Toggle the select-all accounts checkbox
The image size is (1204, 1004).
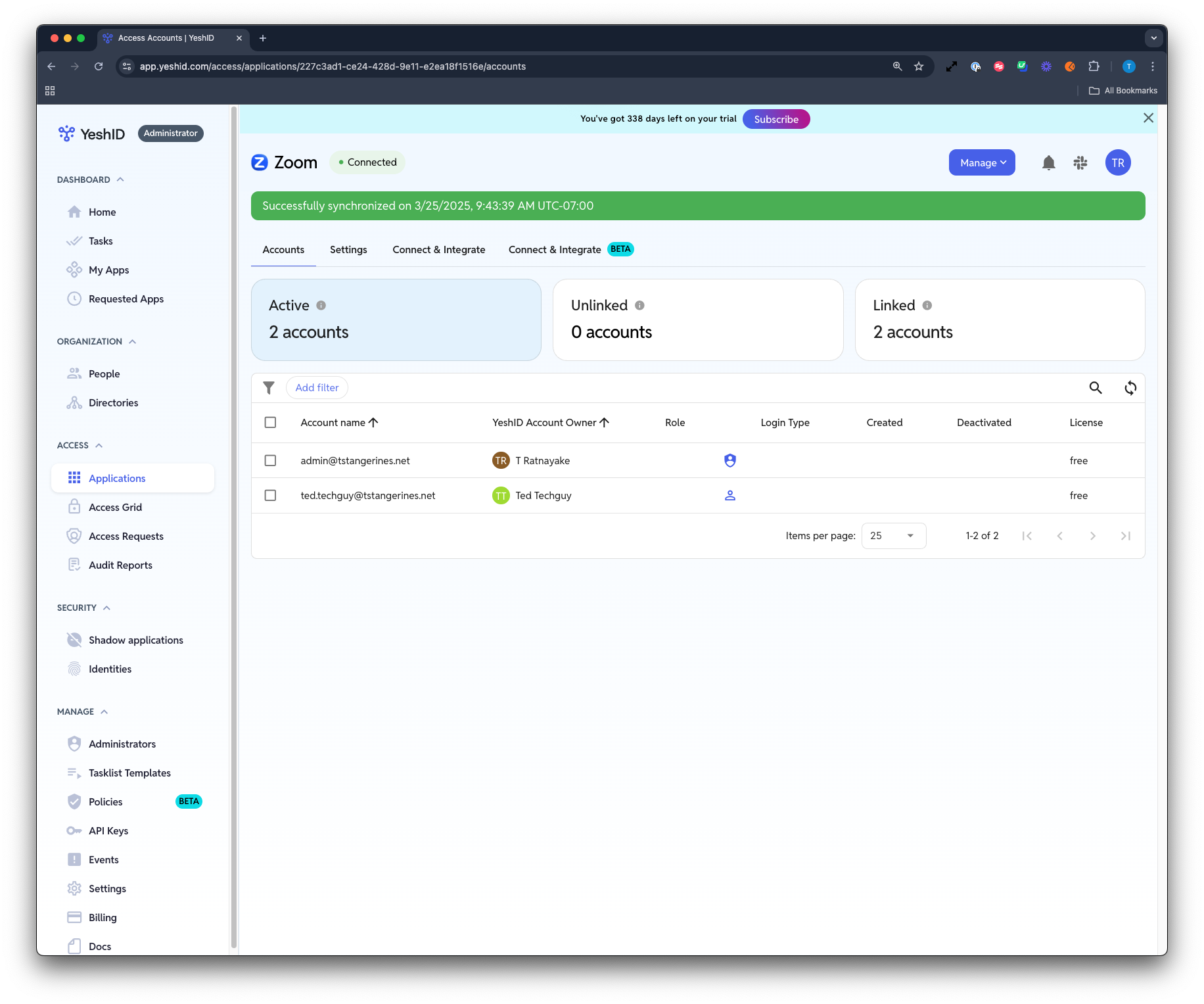click(x=270, y=422)
